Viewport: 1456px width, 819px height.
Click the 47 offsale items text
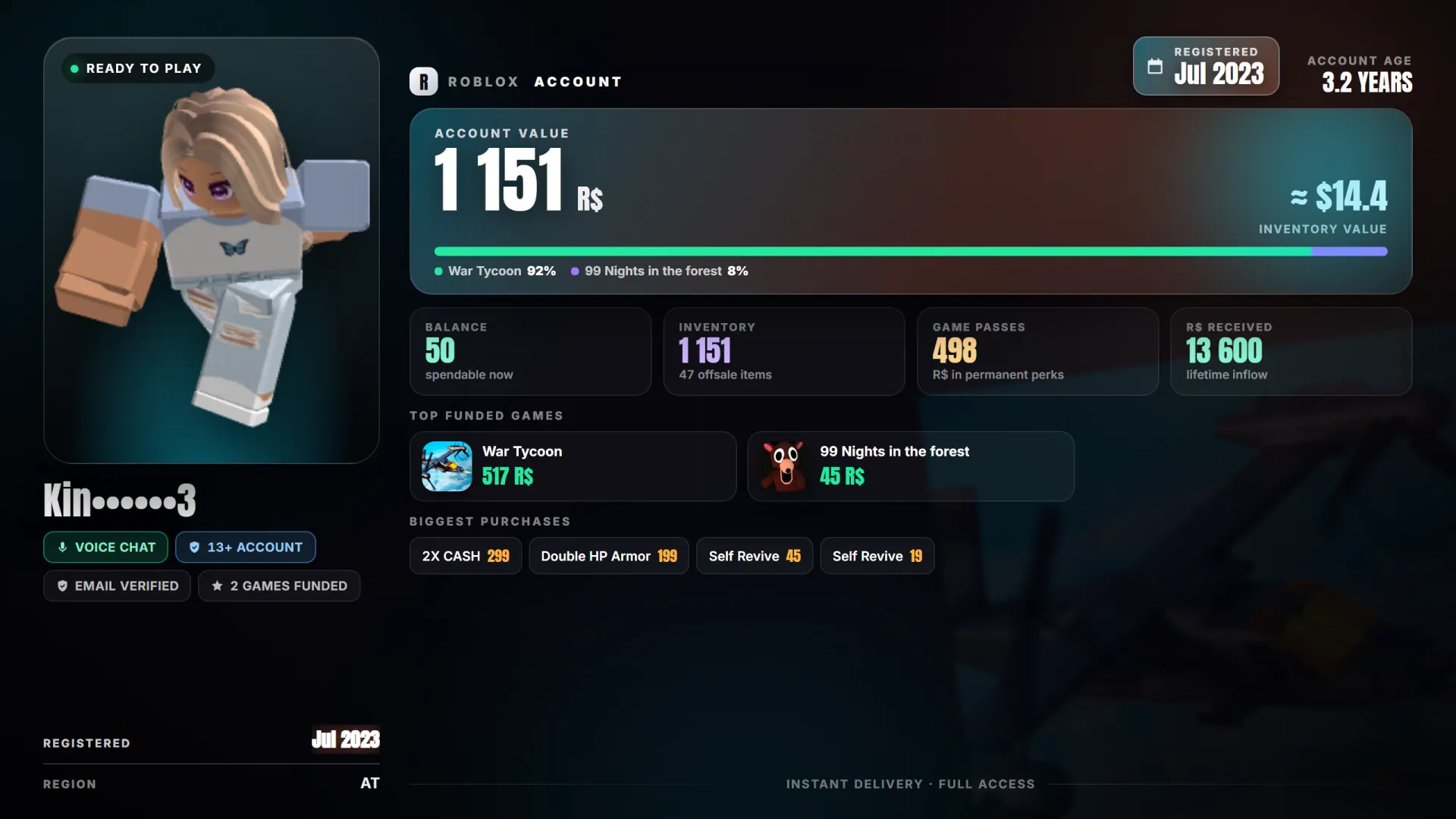[725, 375]
